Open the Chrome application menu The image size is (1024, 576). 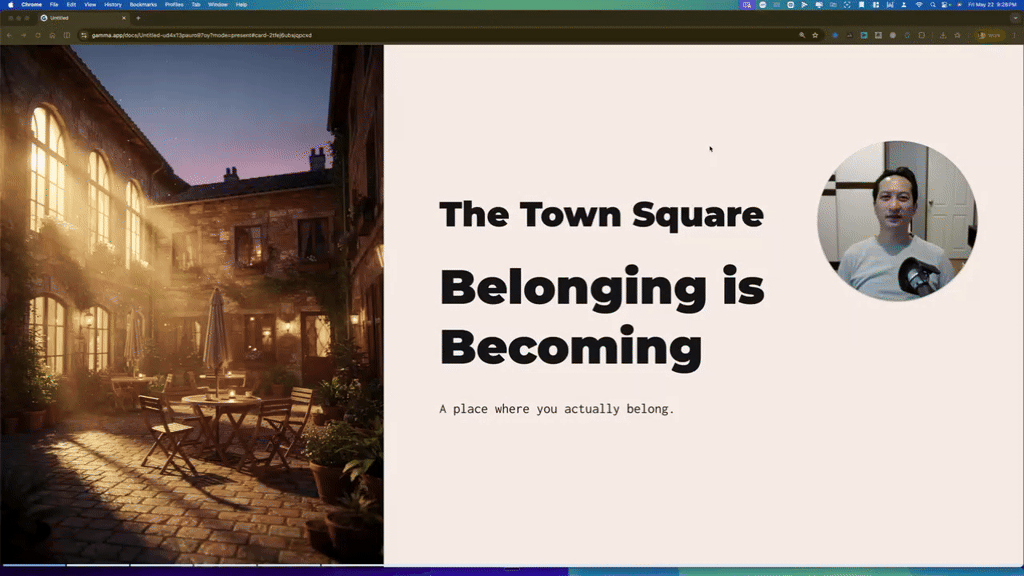31,5
